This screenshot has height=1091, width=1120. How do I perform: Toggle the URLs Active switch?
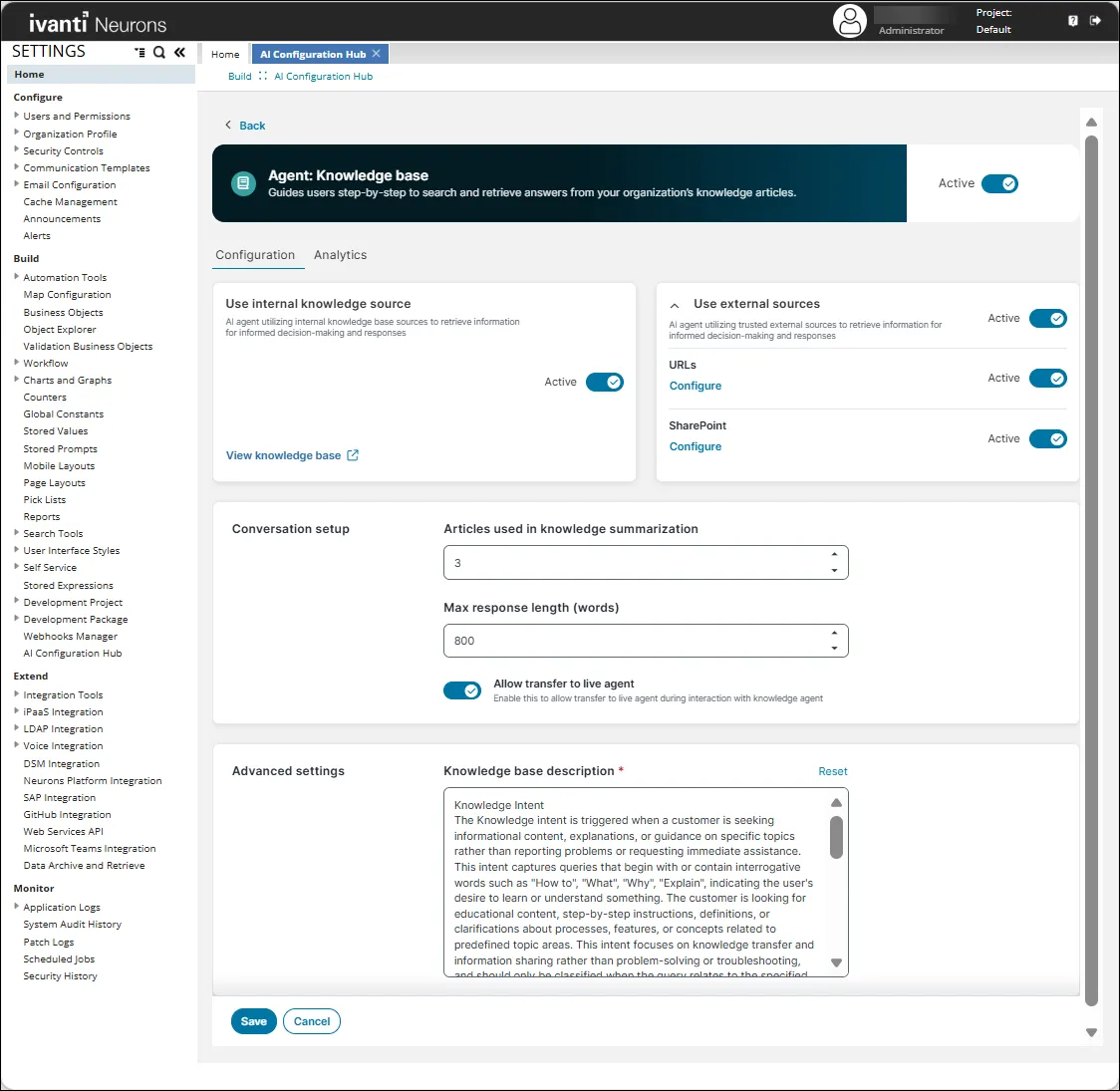coord(1047,379)
